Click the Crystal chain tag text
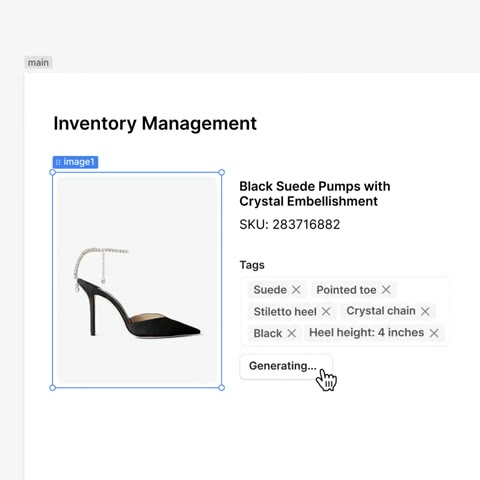Screen dimensions: 480x480 [381, 311]
